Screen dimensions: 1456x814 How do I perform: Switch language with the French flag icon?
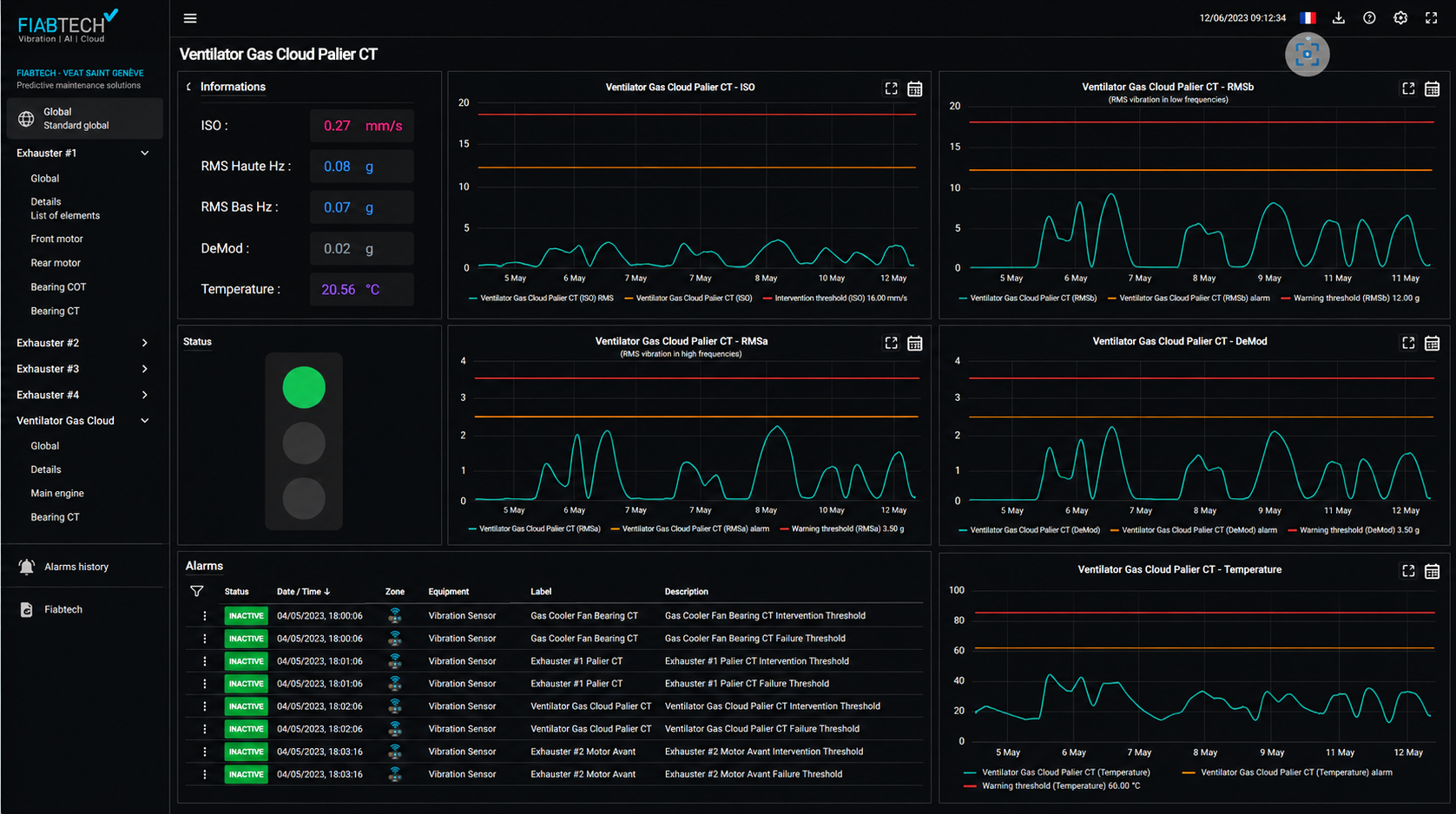1308,18
